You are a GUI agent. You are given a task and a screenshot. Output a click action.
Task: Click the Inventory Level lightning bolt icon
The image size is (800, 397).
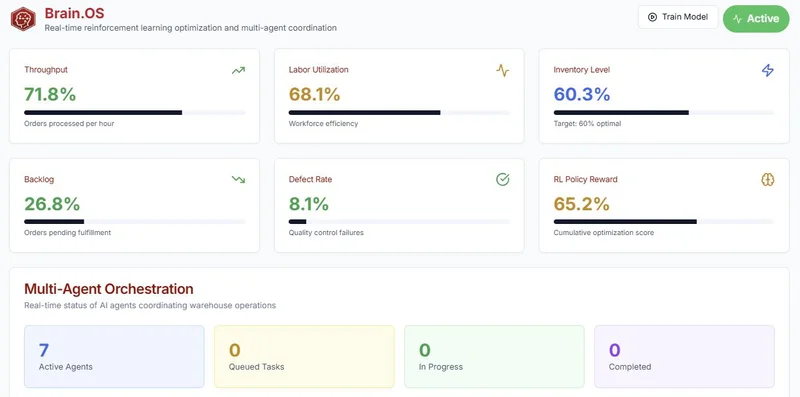767,70
